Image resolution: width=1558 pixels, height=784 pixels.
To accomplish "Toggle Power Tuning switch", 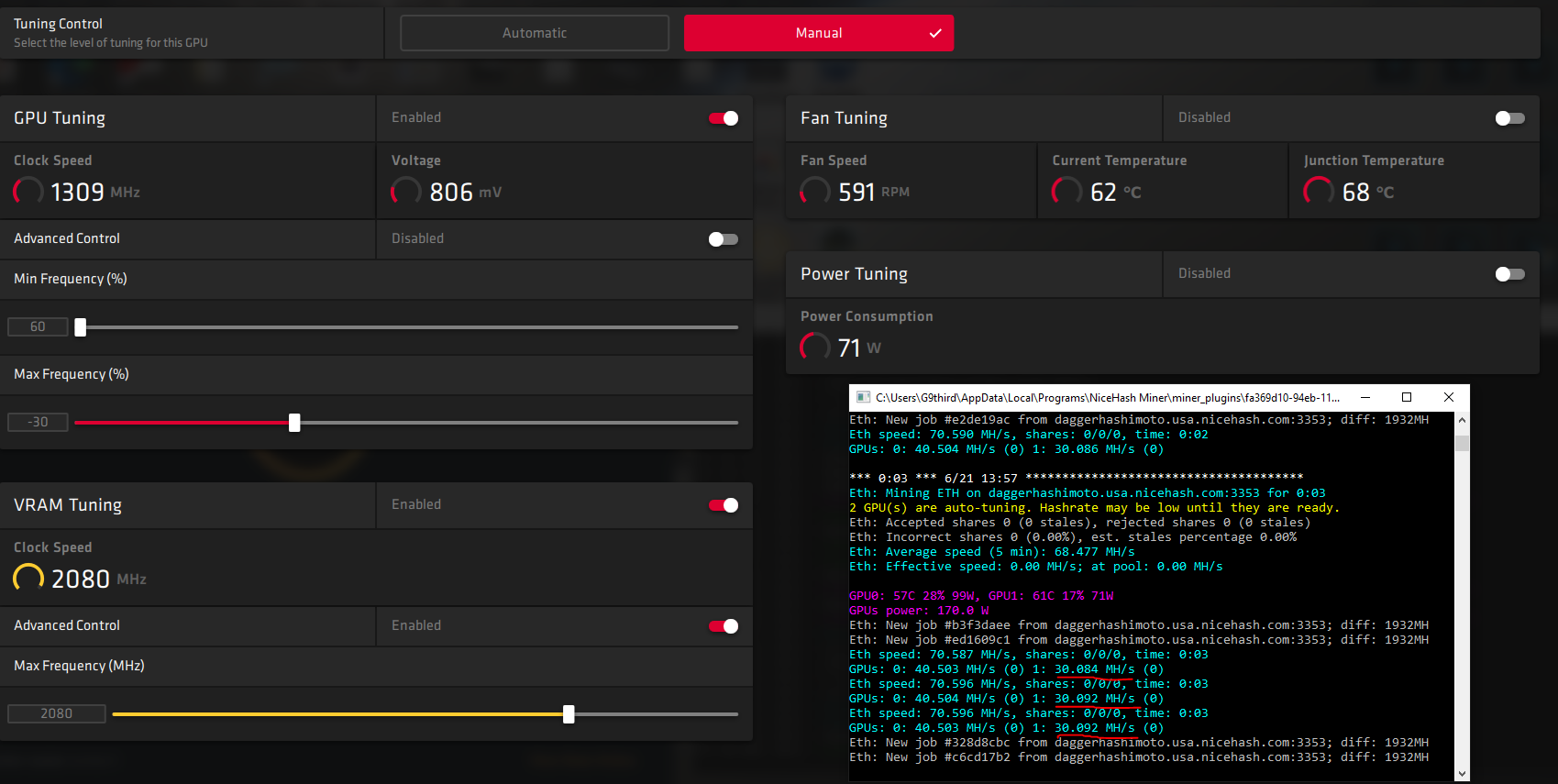I will (x=1510, y=274).
